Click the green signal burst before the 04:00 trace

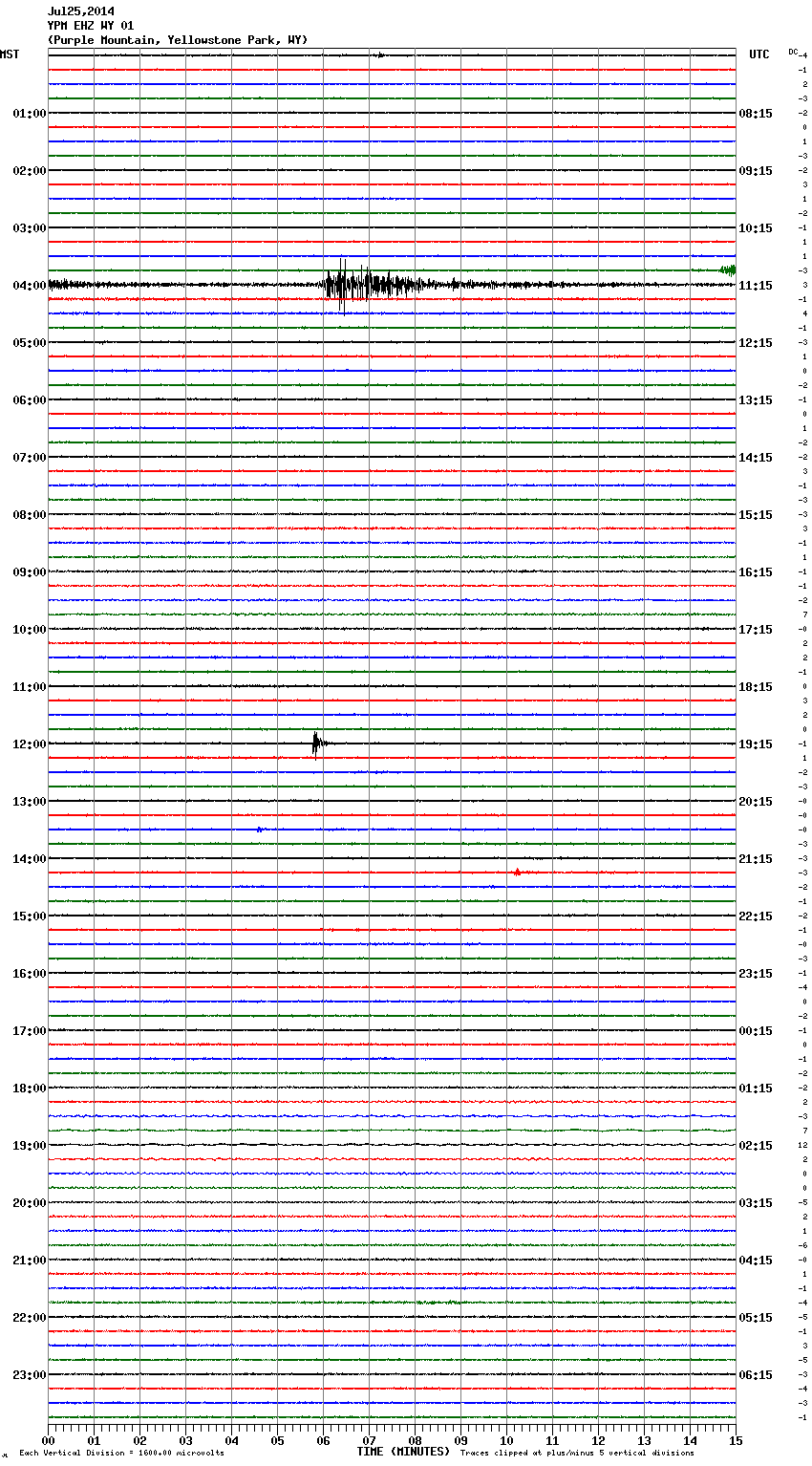click(x=727, y=269)
